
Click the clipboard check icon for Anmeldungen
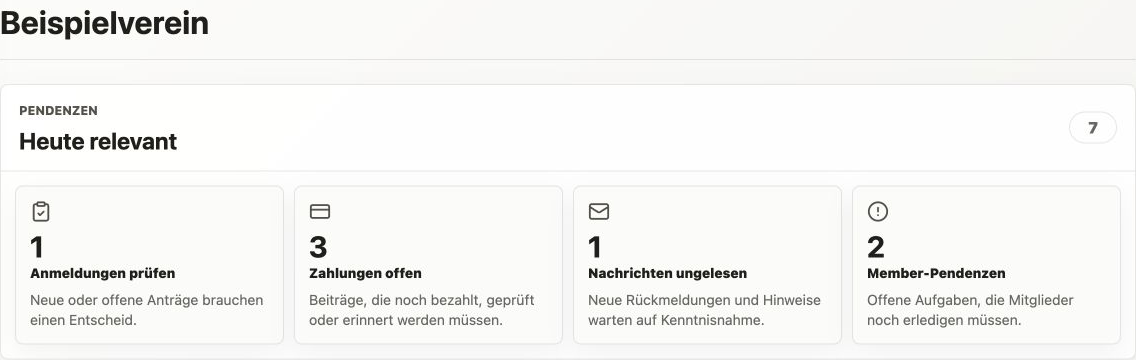41,212
